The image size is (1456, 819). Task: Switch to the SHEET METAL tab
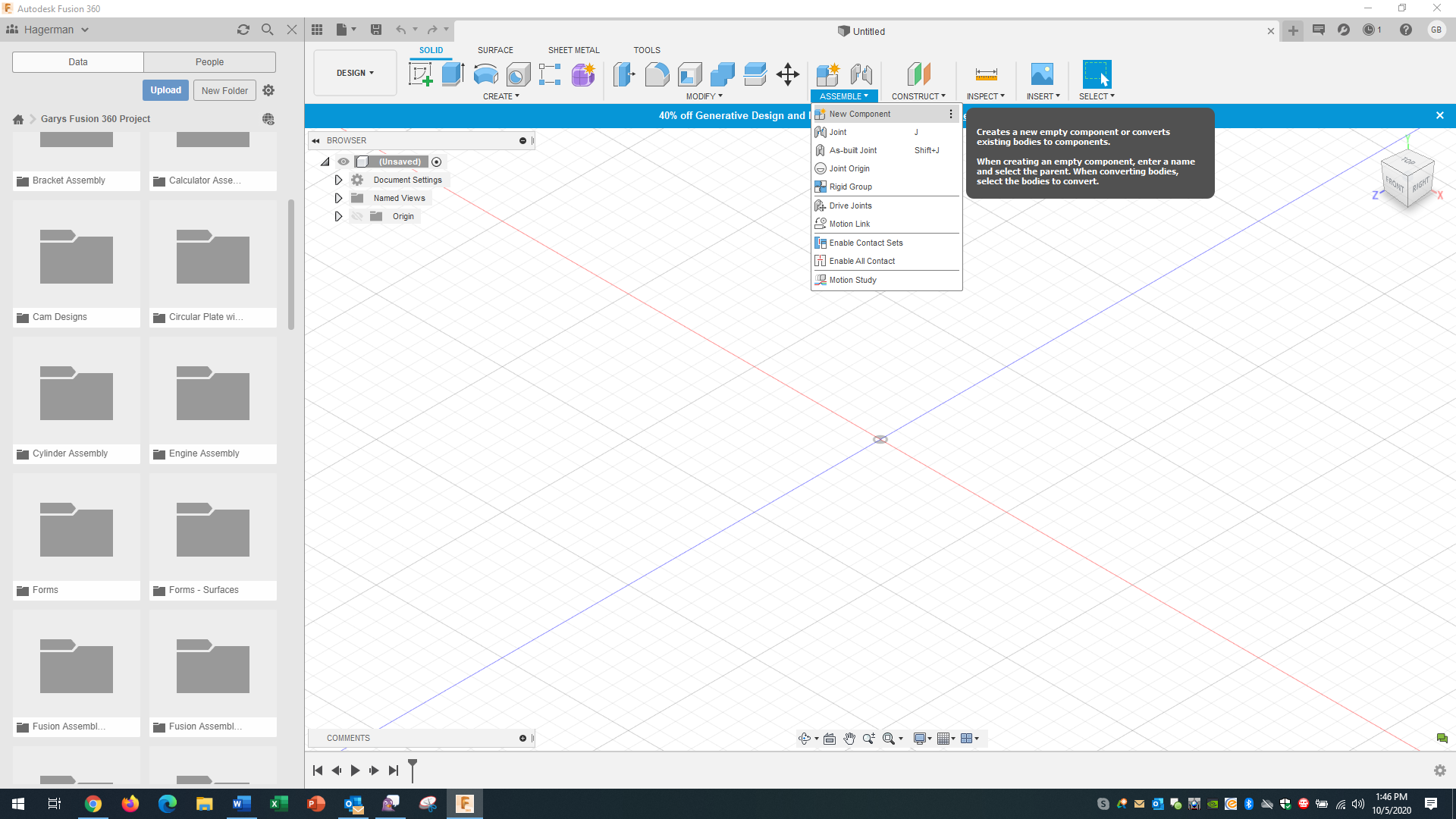pyautogui.click(x=573, y=50)
